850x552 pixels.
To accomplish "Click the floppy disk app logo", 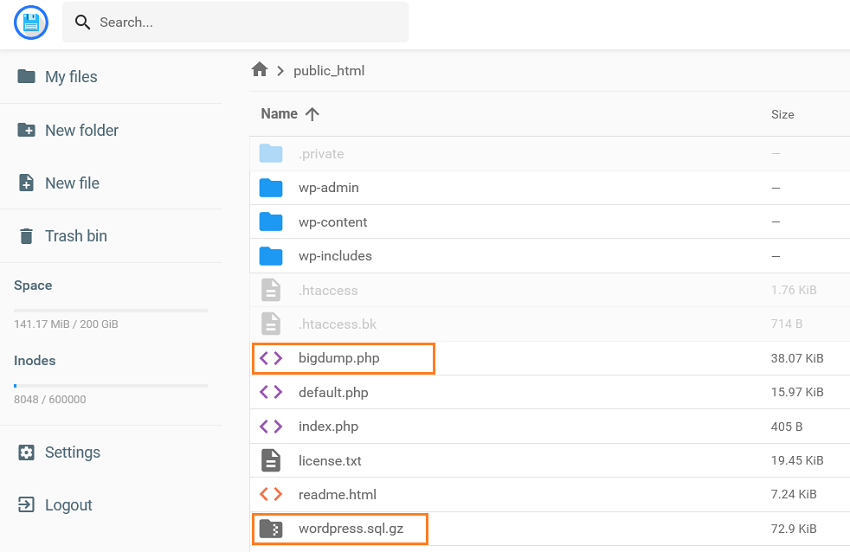I will point(31,23).
